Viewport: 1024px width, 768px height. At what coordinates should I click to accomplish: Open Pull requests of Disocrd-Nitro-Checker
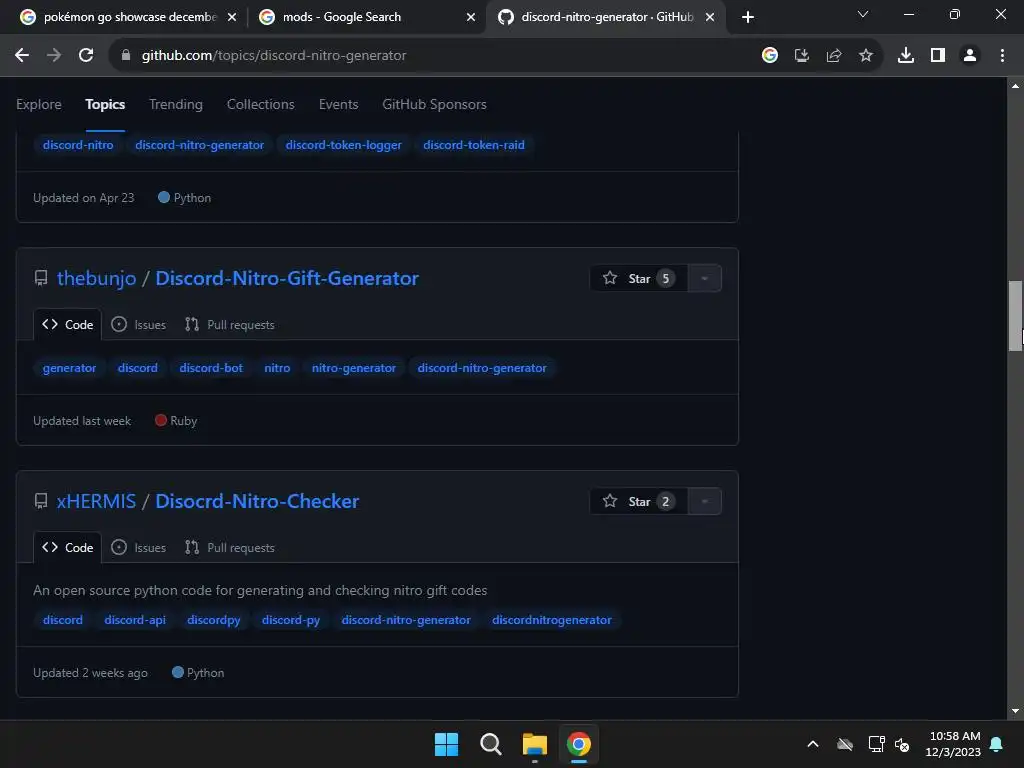click(x=229, y=547)
